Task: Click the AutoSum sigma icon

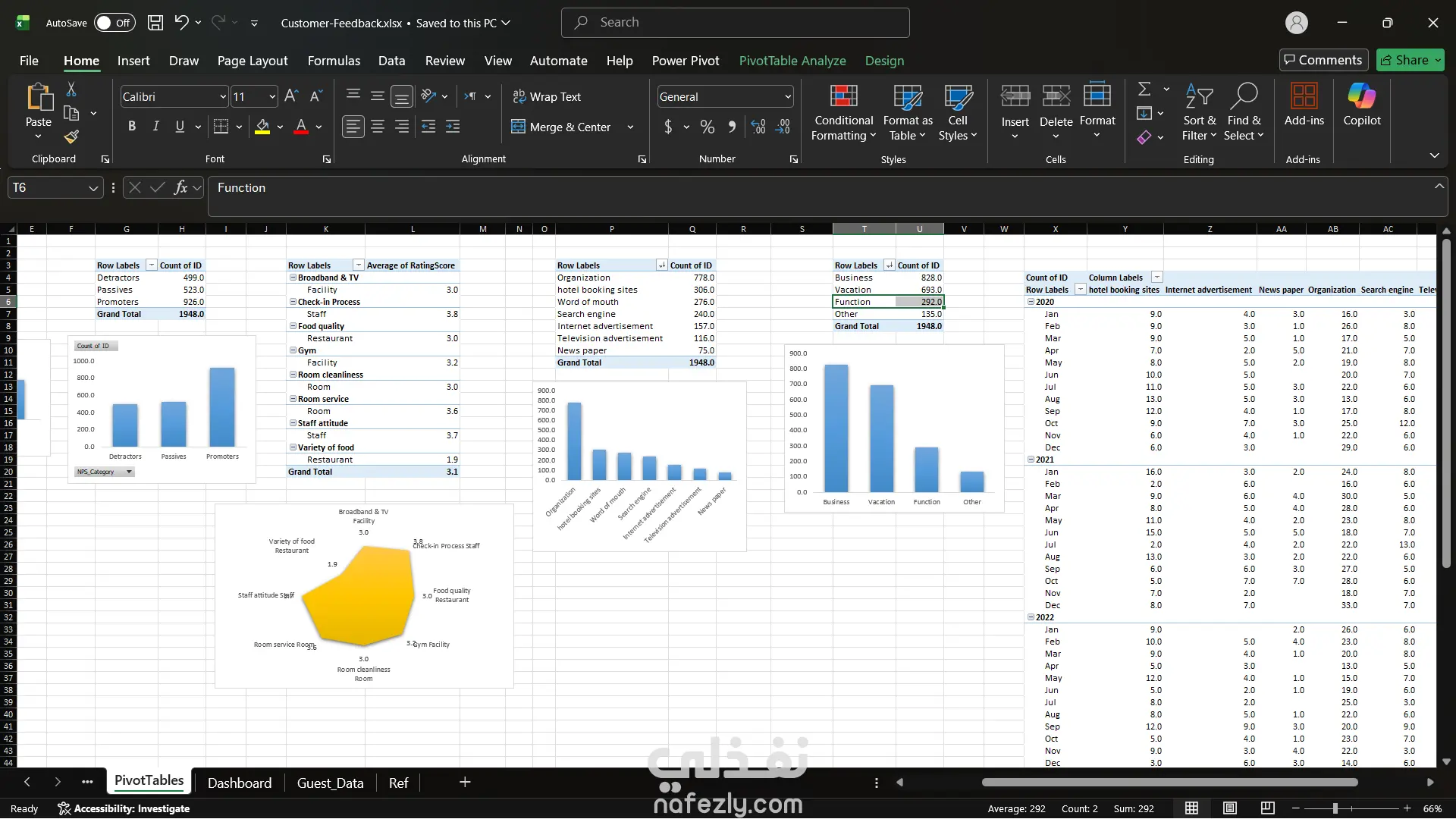Action: (x=1144, y=89)
